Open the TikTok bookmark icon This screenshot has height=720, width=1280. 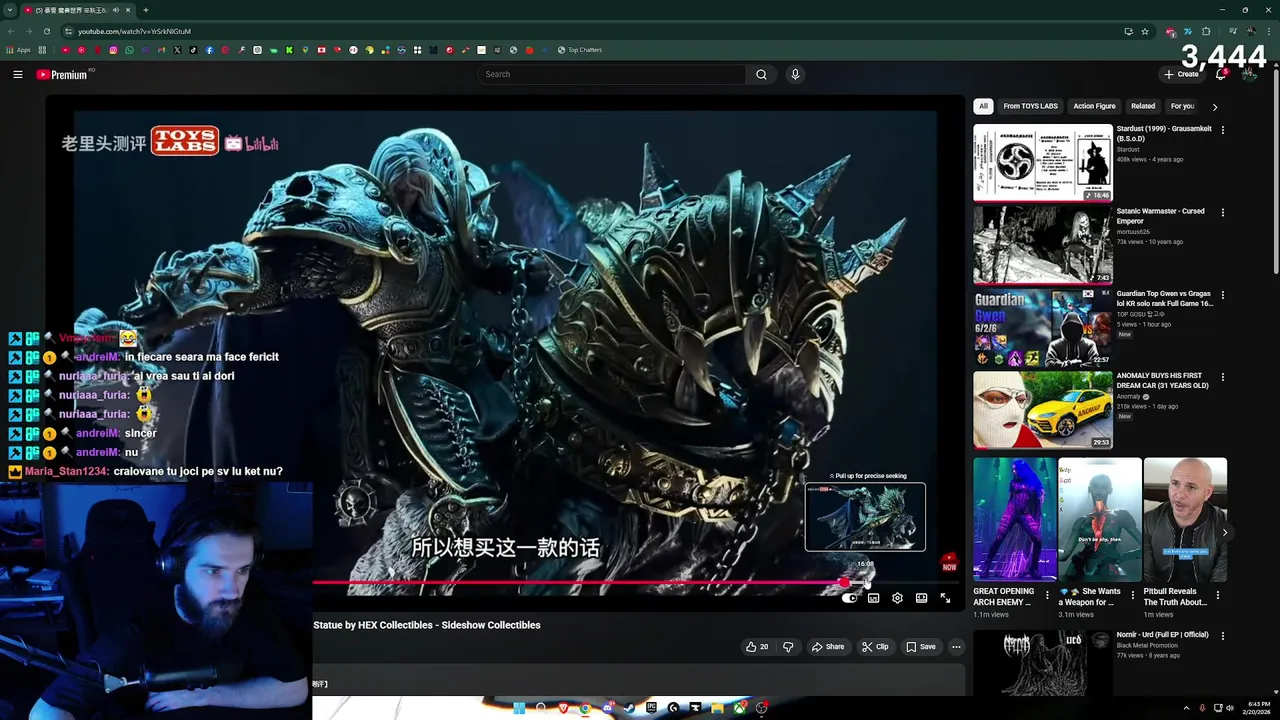[193, 50]
